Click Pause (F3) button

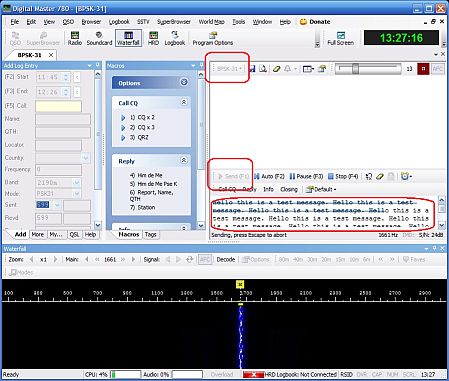pos(306,176)
